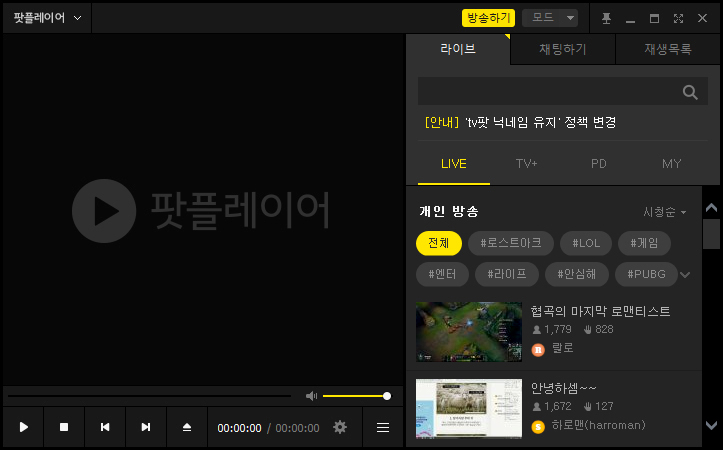
Task: Minimize the player window
Action: click(x=630, y=21)
